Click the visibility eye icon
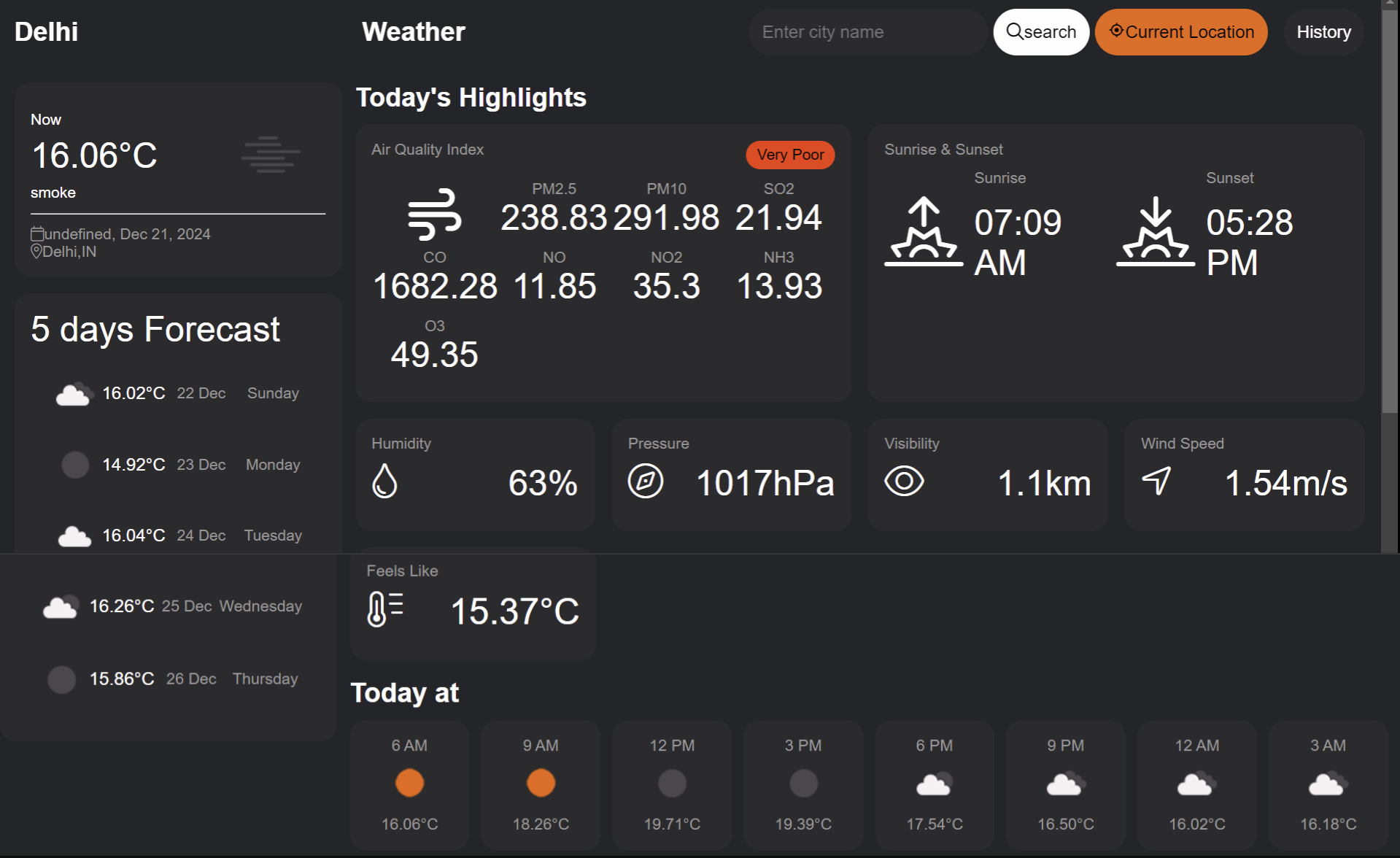 point(904,482)
